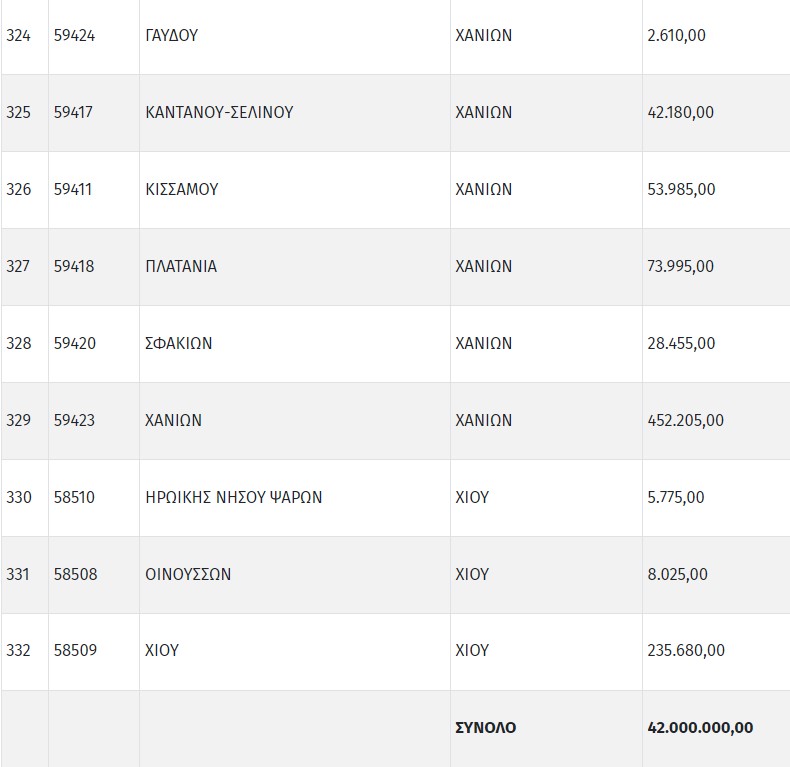Click the ΟΙΝΟΥΣΣΩΝ municipality cell

pyautogui.click(x=188, y=575)
